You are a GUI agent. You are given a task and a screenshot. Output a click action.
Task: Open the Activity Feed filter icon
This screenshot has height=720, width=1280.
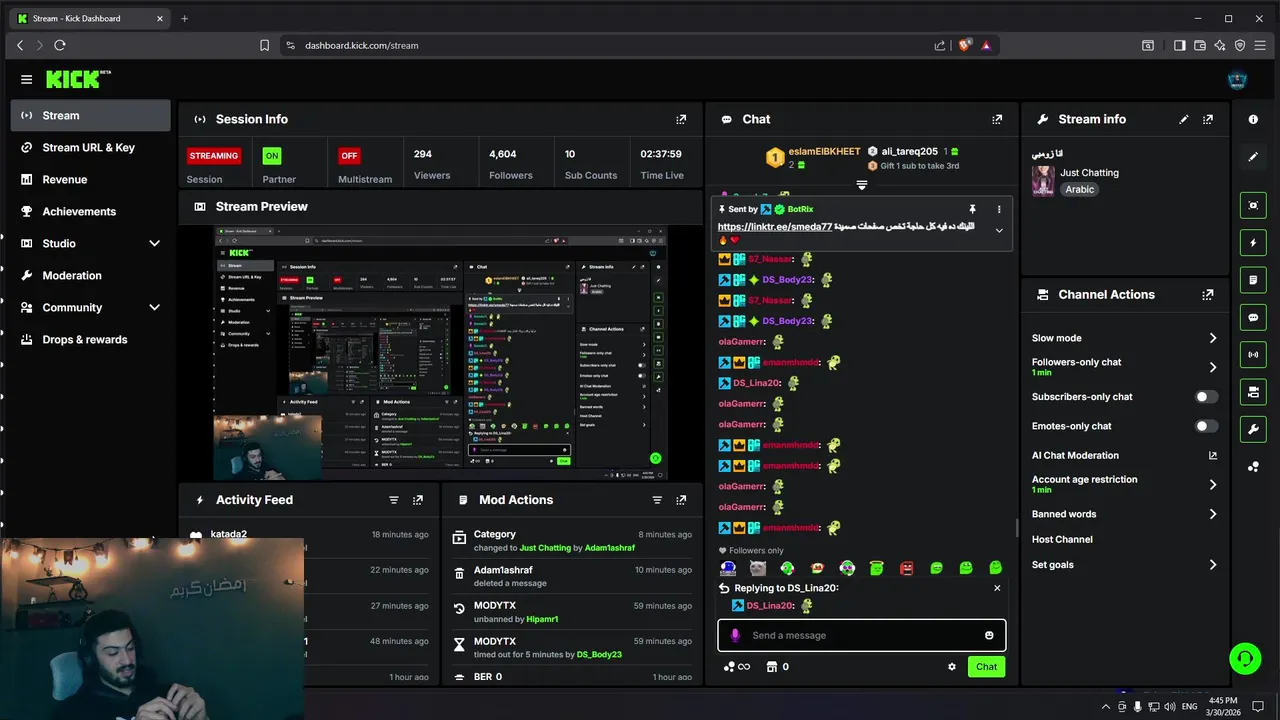click(393, 500)
